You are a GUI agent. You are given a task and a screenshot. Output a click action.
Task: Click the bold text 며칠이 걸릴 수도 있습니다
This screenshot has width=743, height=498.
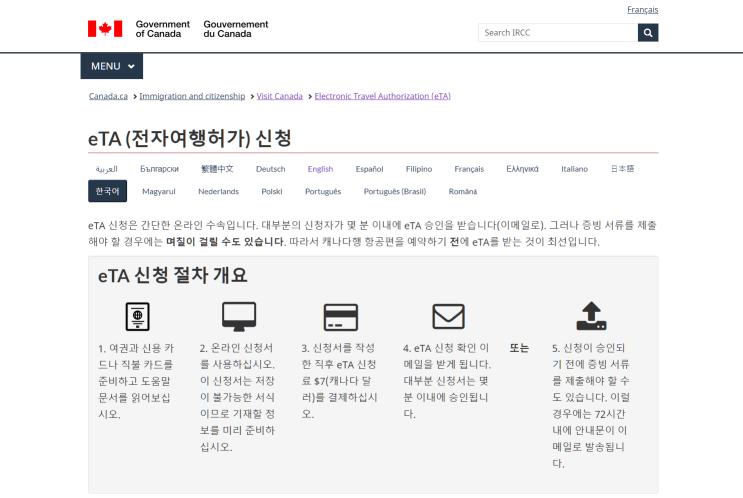[226, 242]
